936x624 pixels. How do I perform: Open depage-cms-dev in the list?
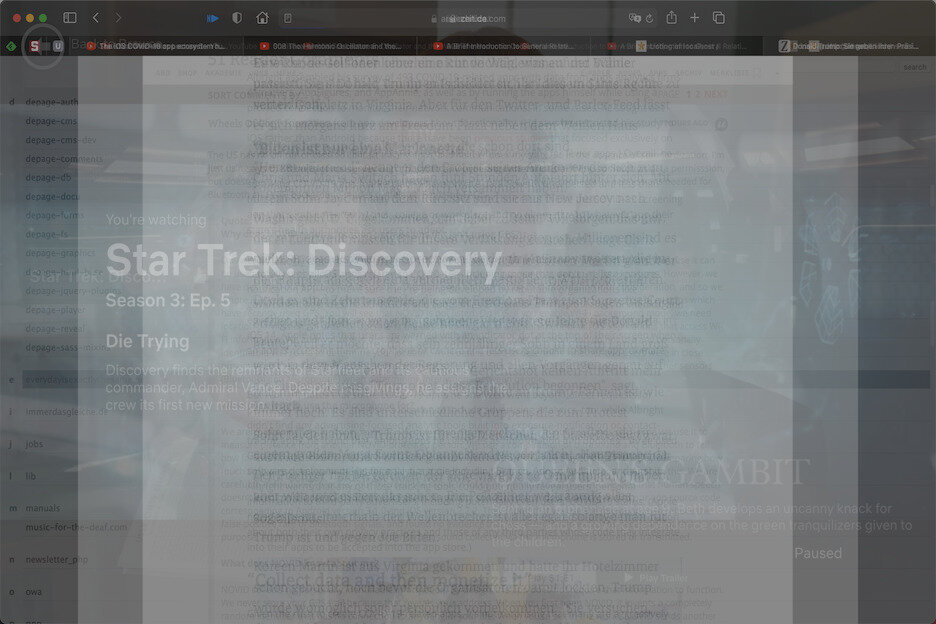point(61,140)
